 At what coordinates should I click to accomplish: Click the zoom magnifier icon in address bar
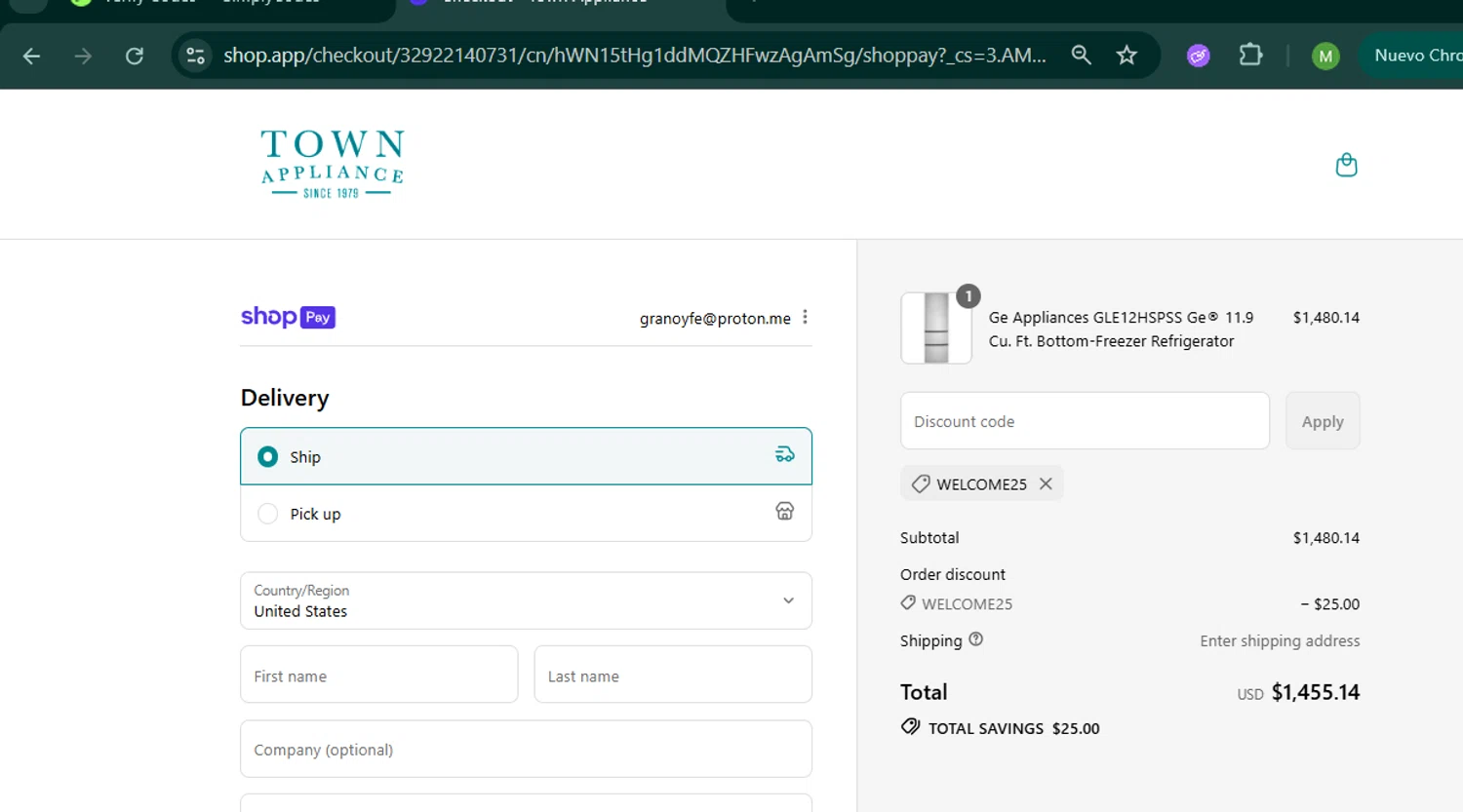click(x=1081, y=56)
